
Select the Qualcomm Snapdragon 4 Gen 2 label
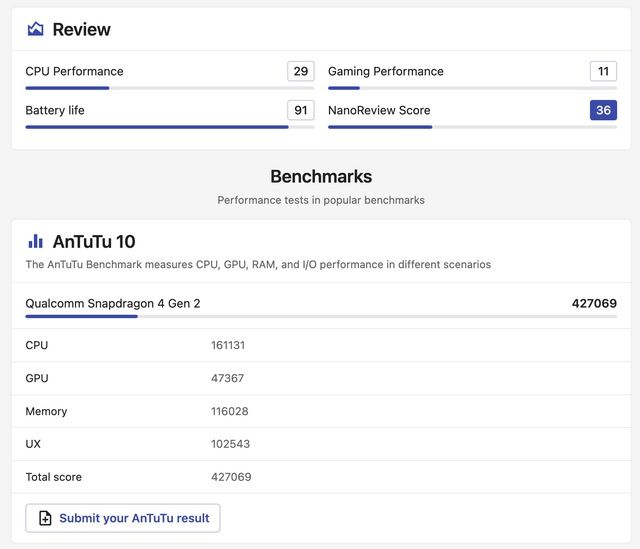point(113,303)
